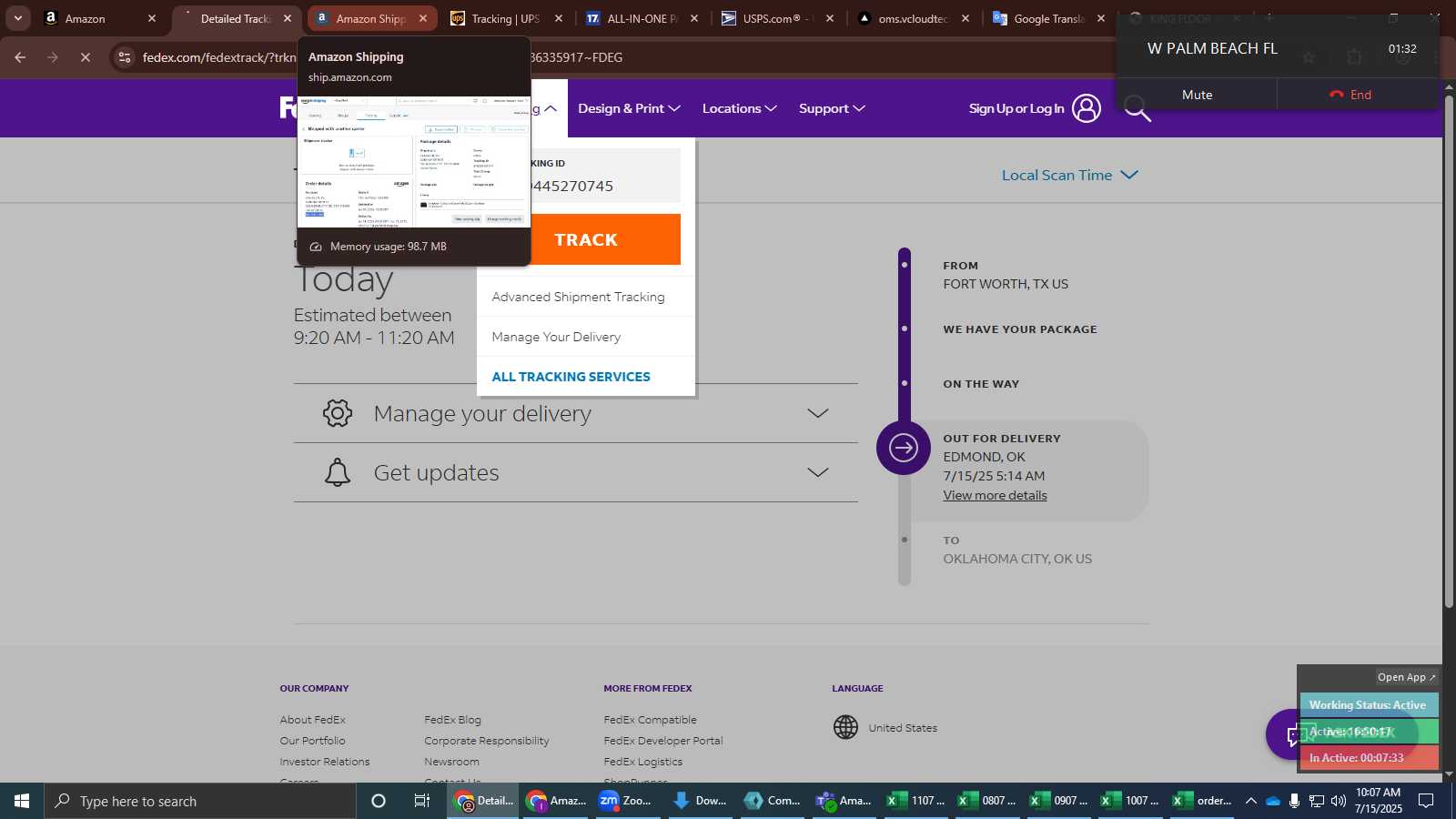Open the FedEx Blog footer link
The width and height of the screenshot is (1456, 819).
[452, 720]
